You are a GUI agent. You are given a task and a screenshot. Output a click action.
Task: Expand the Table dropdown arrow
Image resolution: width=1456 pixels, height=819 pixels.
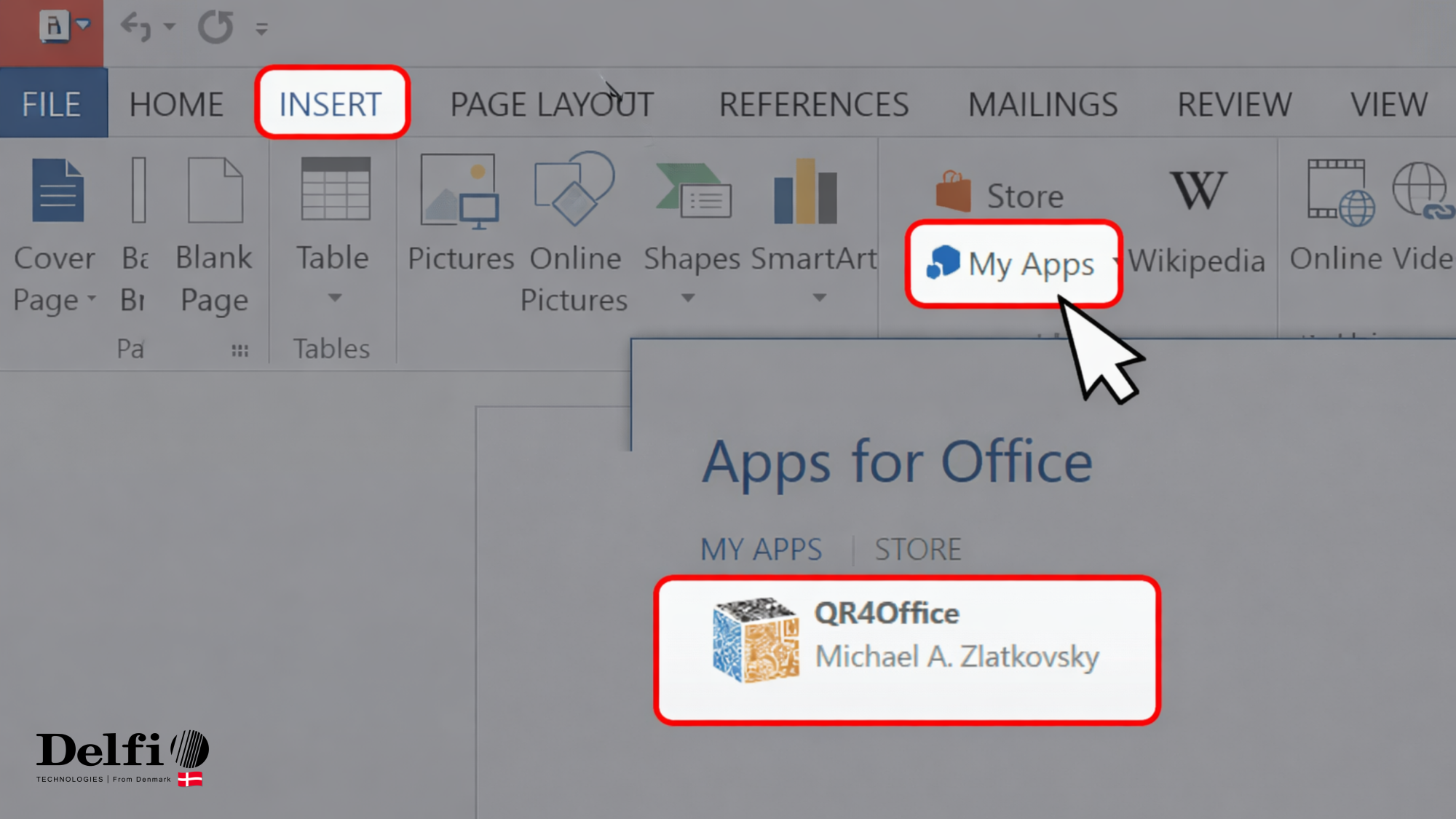[334, 298]
